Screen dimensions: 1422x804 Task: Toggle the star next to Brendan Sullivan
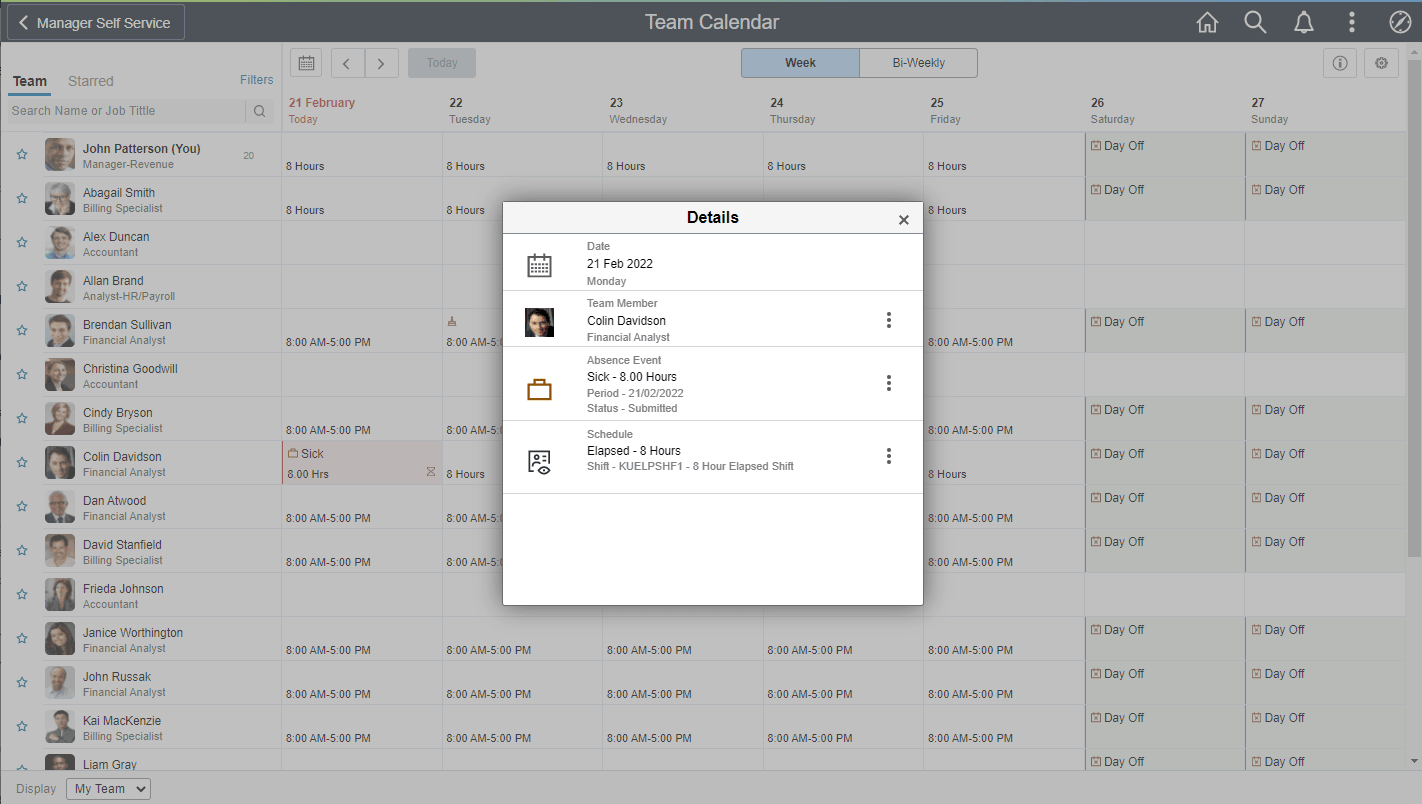[x=22, y=329]
